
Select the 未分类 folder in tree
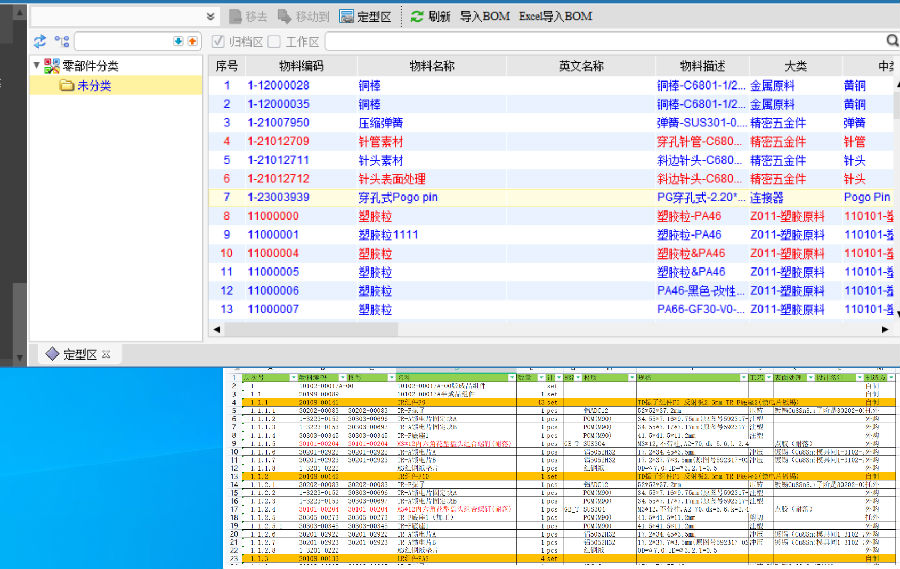click(x=93, y=86)
